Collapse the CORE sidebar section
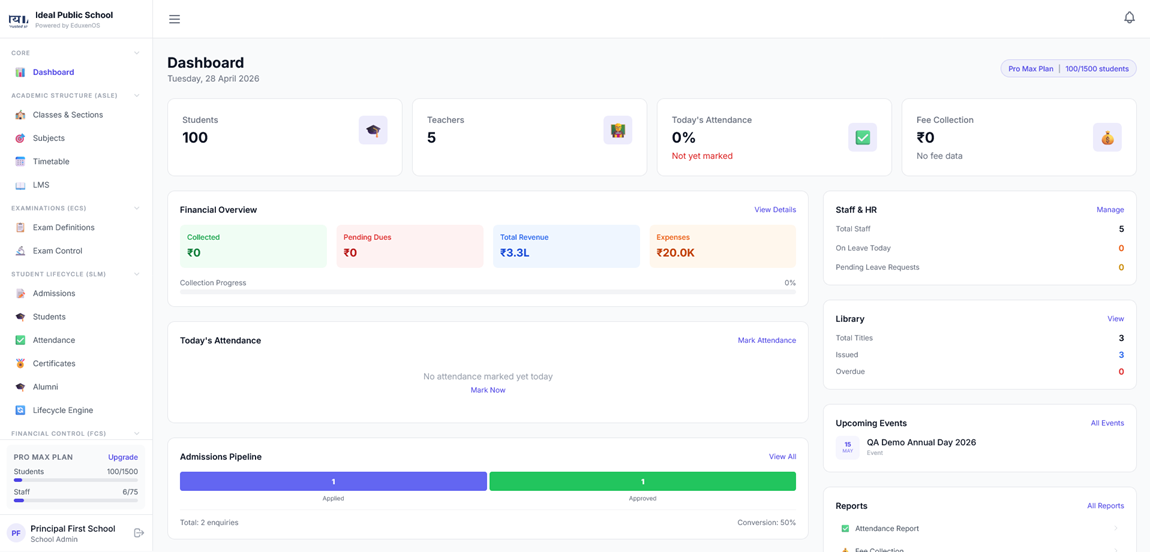Image resolution: width=1150 pixels, height=552 pixels. (x=136, y=53)
